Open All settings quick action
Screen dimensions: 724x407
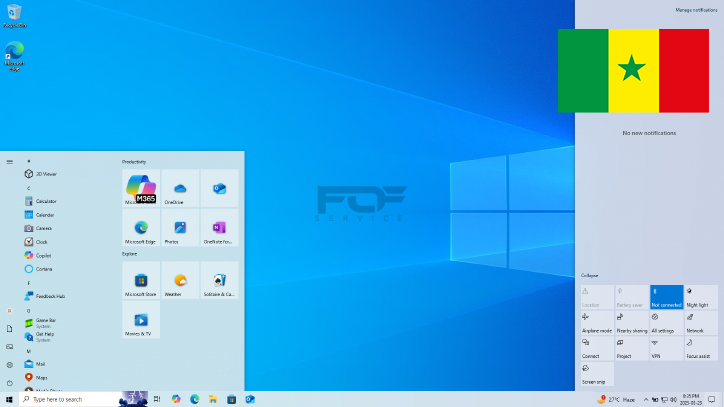(666, 322)
